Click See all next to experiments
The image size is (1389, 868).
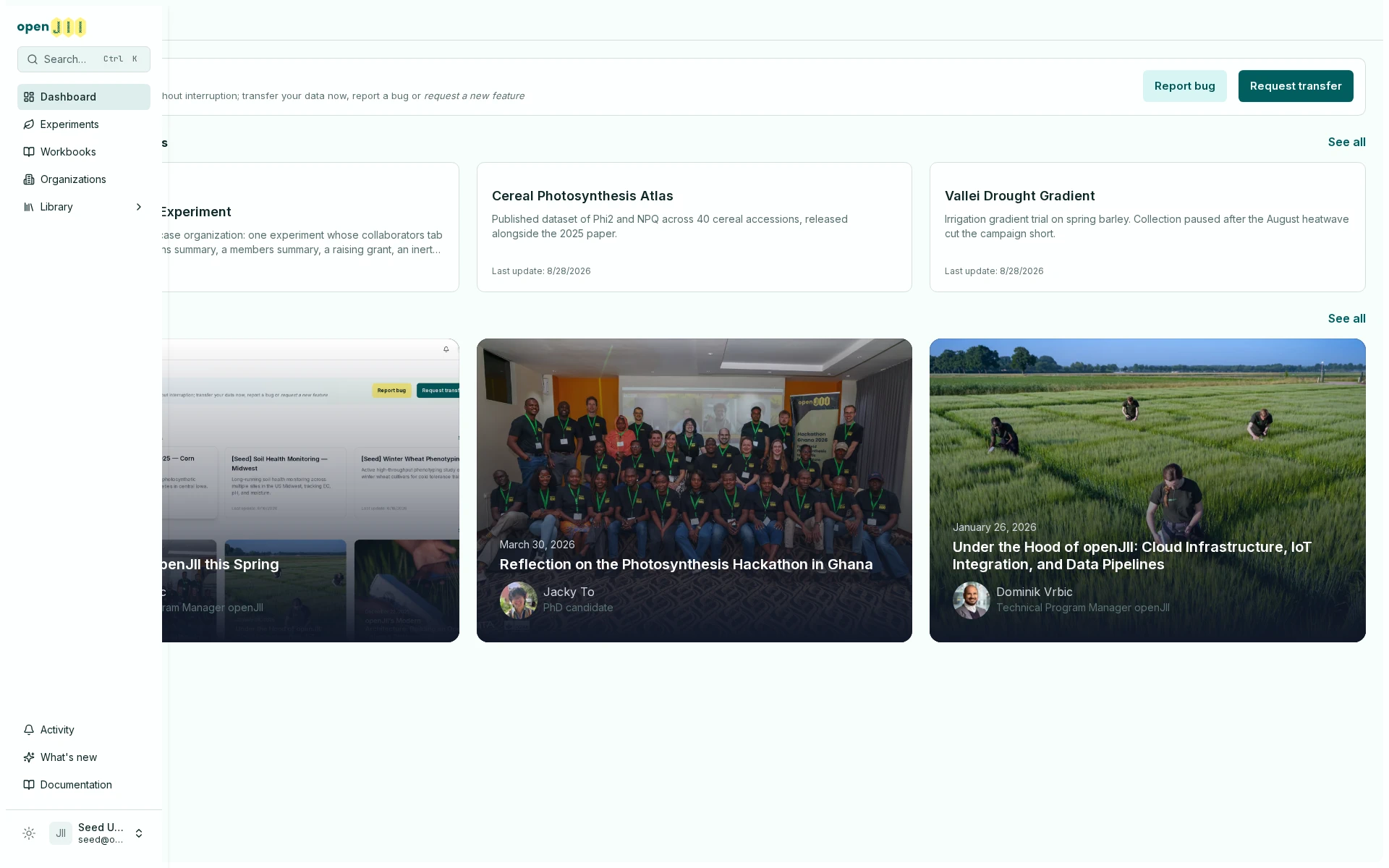point(1346,142)
